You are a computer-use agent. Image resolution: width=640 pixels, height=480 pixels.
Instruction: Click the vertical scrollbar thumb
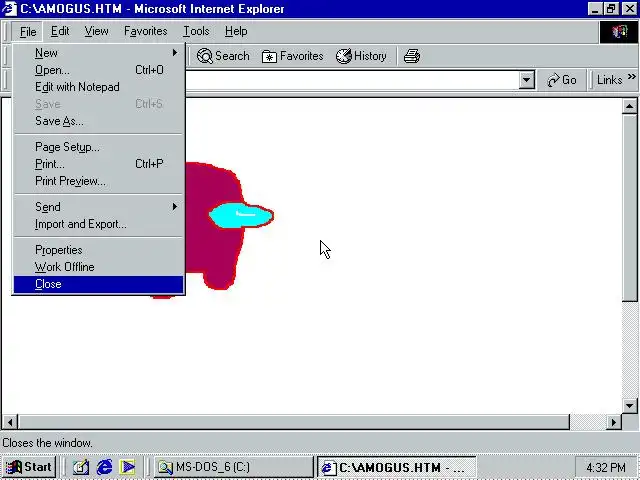(x=629, y=208)
